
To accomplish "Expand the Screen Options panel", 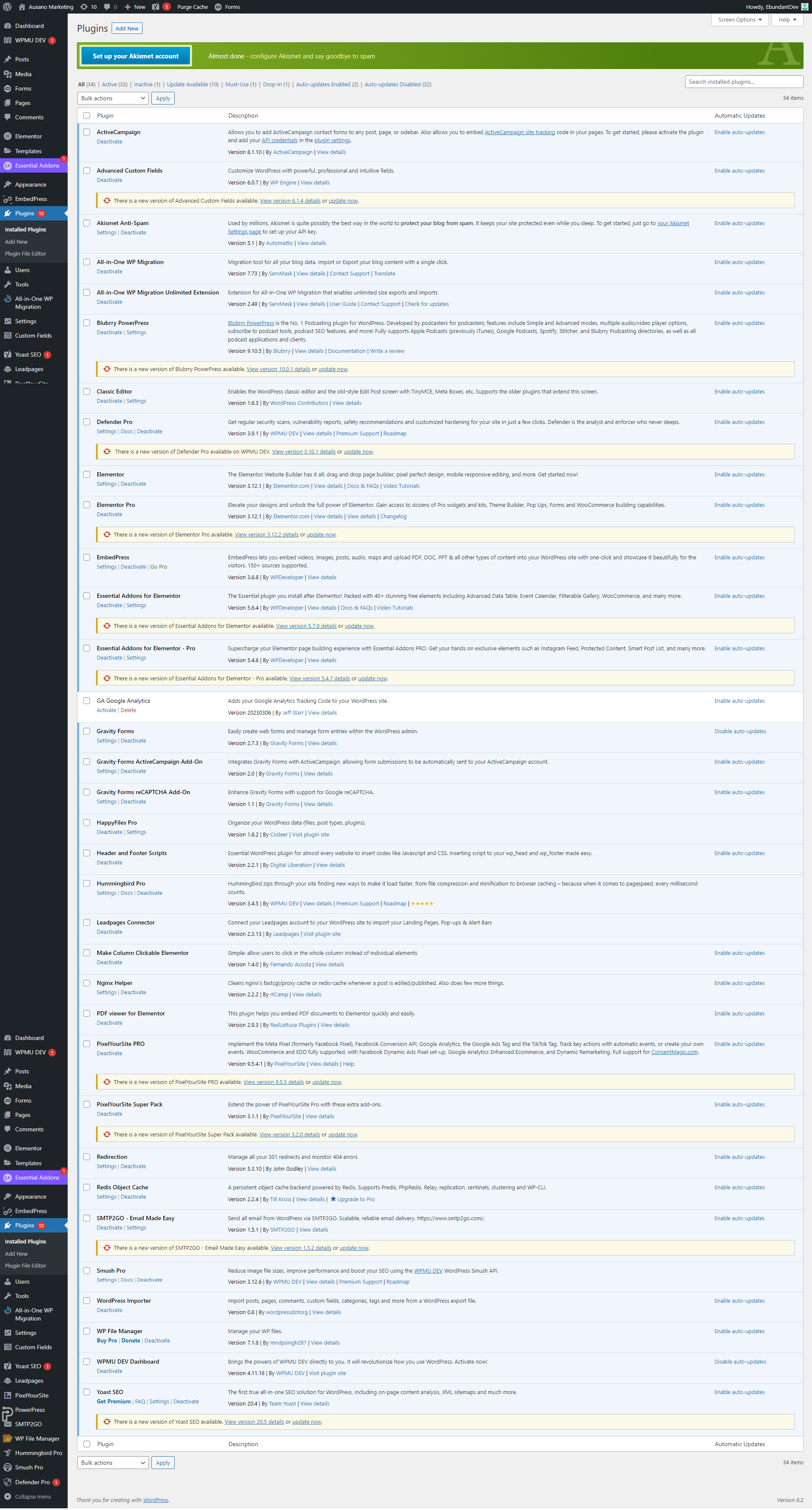I will coord(739,20).
